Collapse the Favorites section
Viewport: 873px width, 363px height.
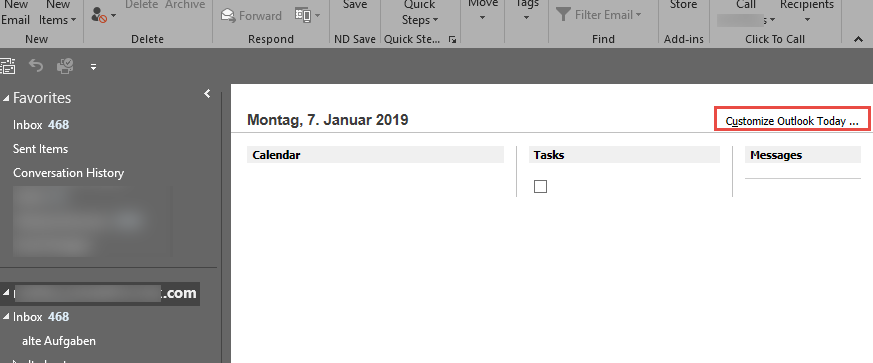(6, 99)
